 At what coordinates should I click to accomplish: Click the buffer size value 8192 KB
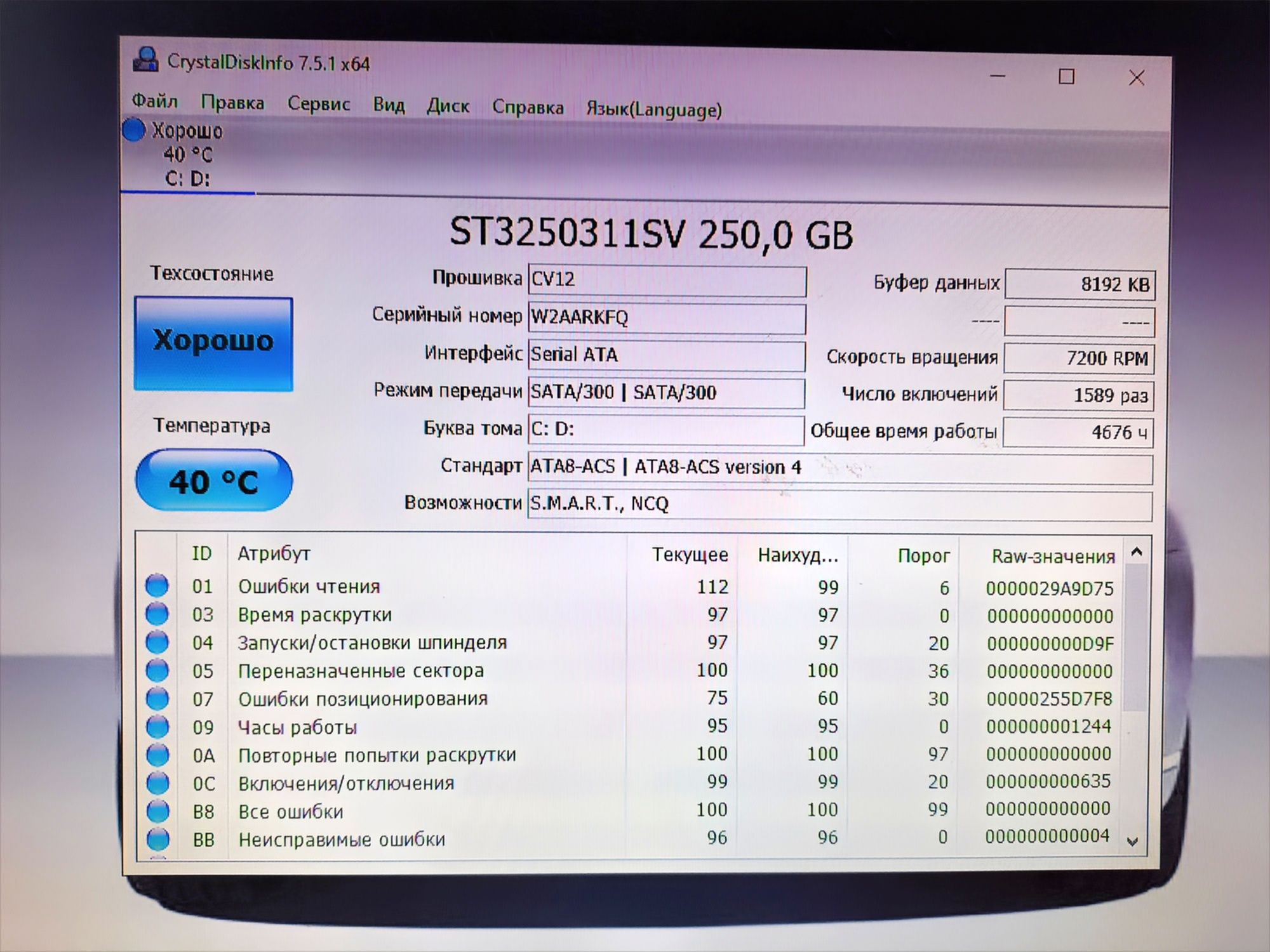tap(1080, 284)
